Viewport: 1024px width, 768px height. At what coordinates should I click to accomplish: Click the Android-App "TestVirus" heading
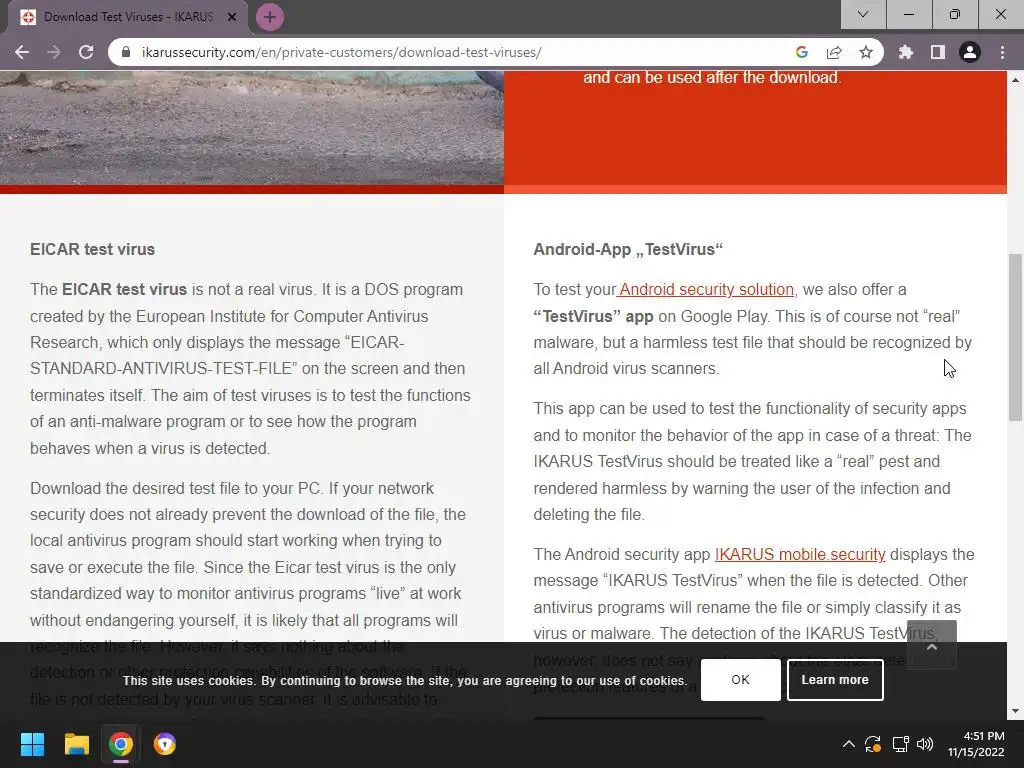(628, 249)
